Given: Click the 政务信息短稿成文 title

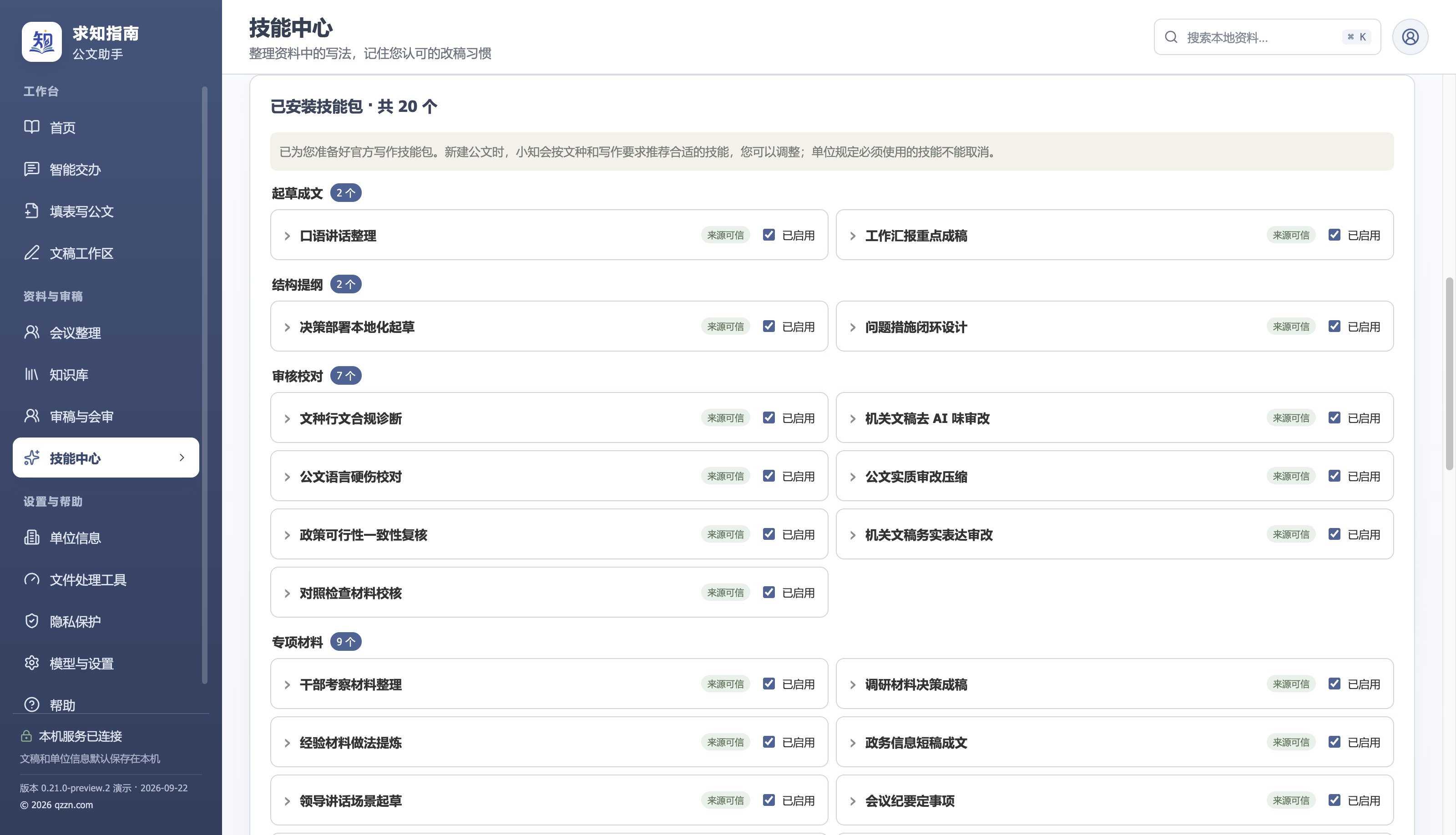Looking at the screenshot, I should click(x=916, y=743).
